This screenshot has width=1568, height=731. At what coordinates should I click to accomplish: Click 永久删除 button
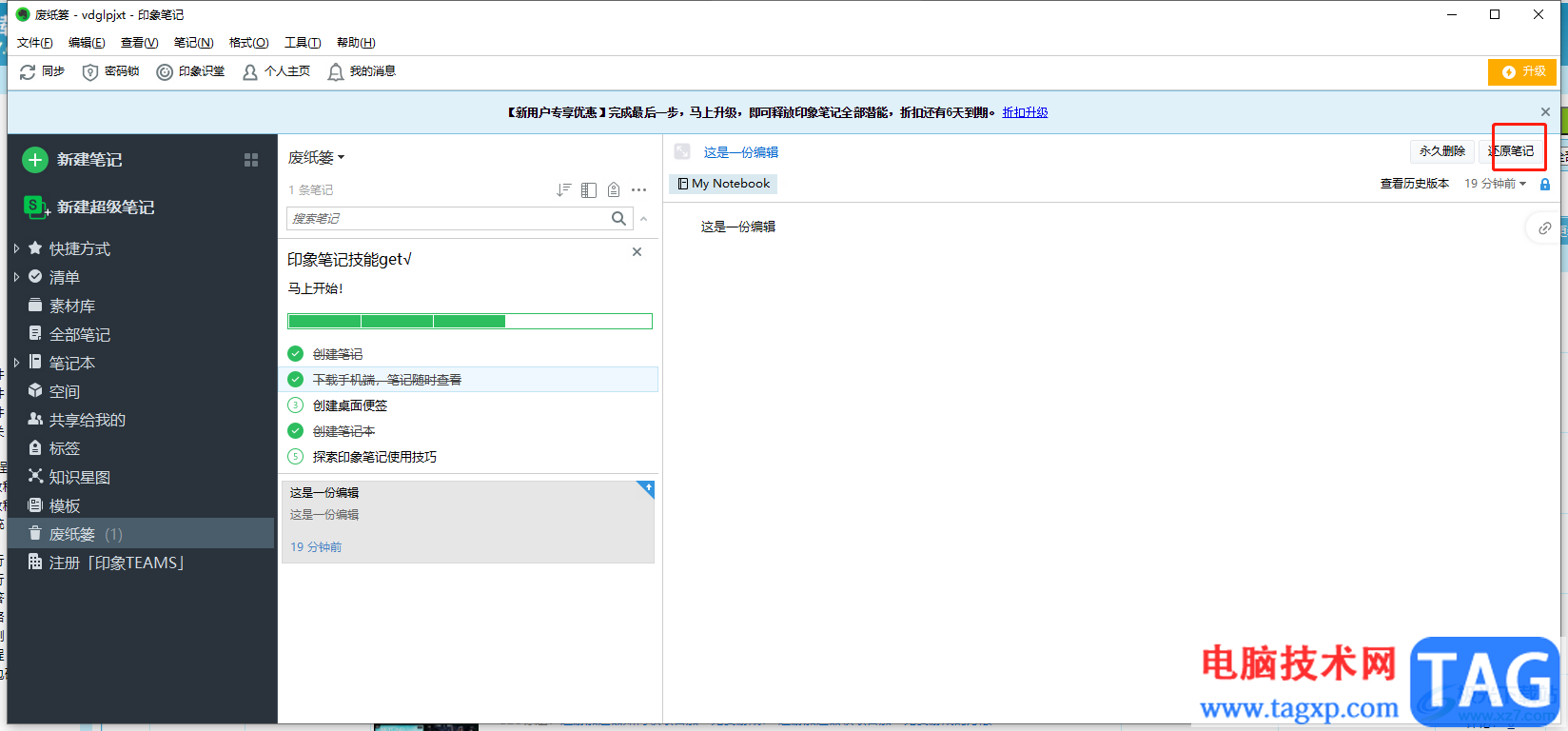(x=1441, y=151)
